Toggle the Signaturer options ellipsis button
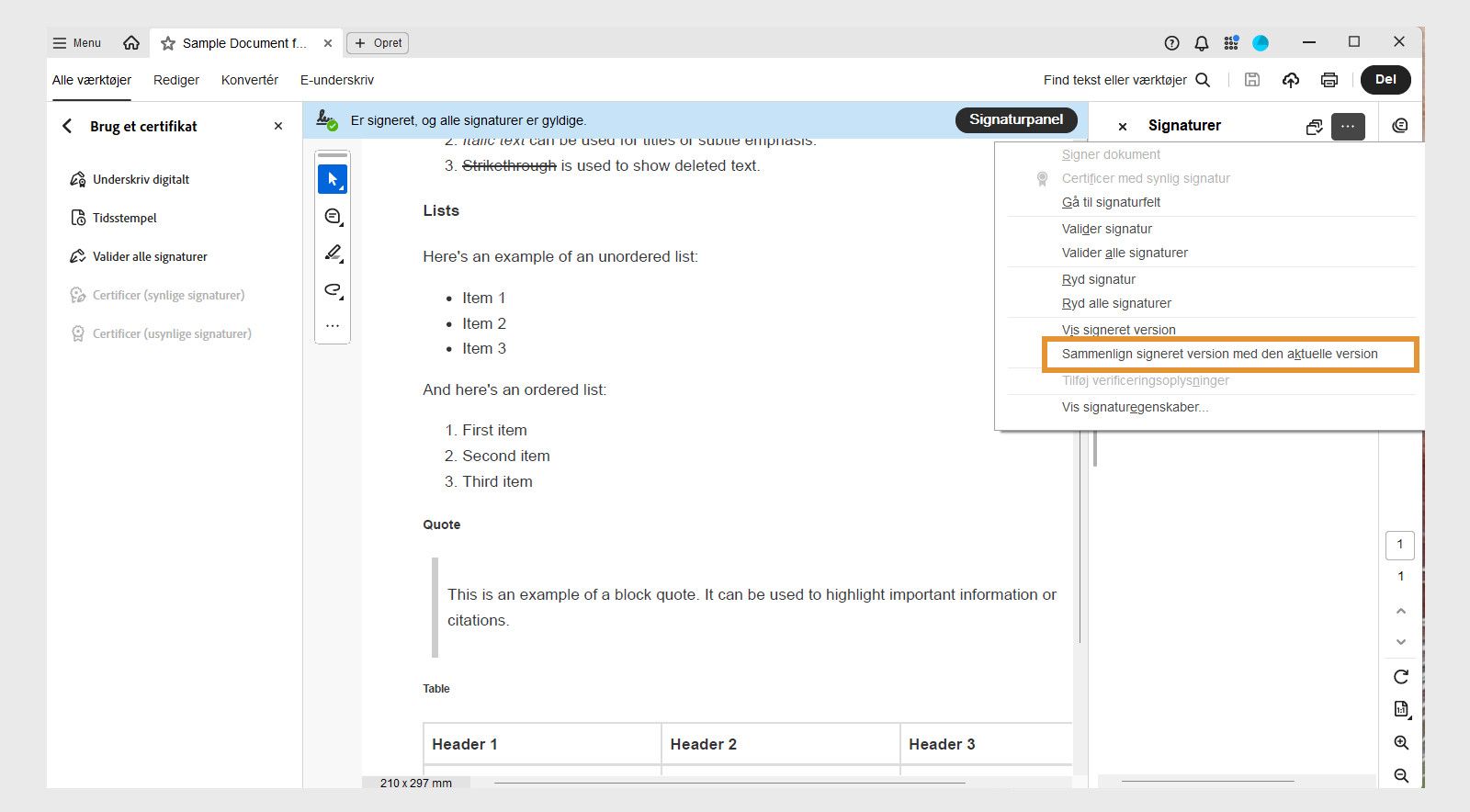The width and height of the screenshot is (1470, 812). (x=1348, y=127)
